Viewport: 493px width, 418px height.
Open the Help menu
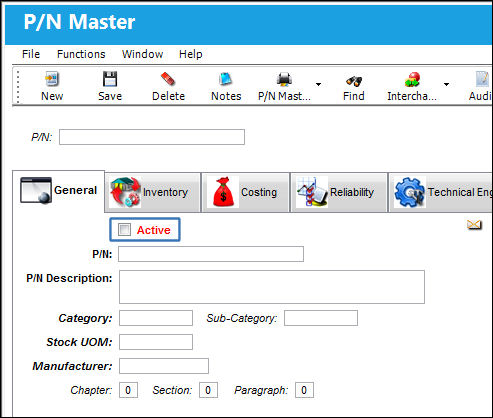tap(190, 54)
